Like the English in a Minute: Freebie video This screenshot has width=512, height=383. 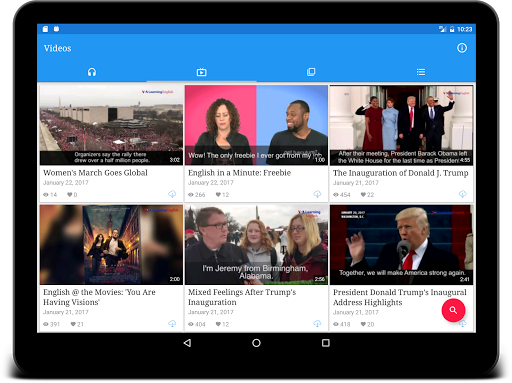218,194
